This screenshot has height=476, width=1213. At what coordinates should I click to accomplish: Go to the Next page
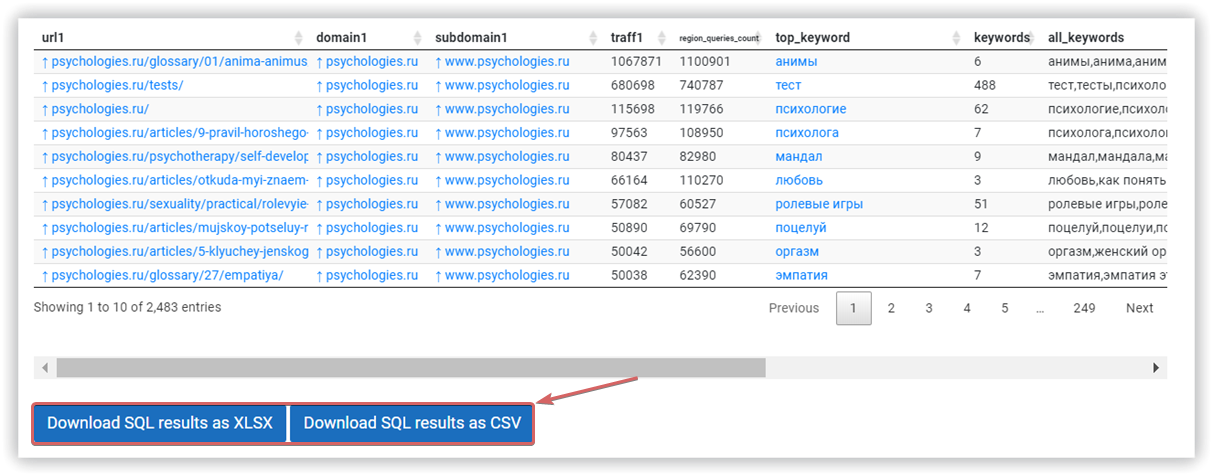point(1140,308)
